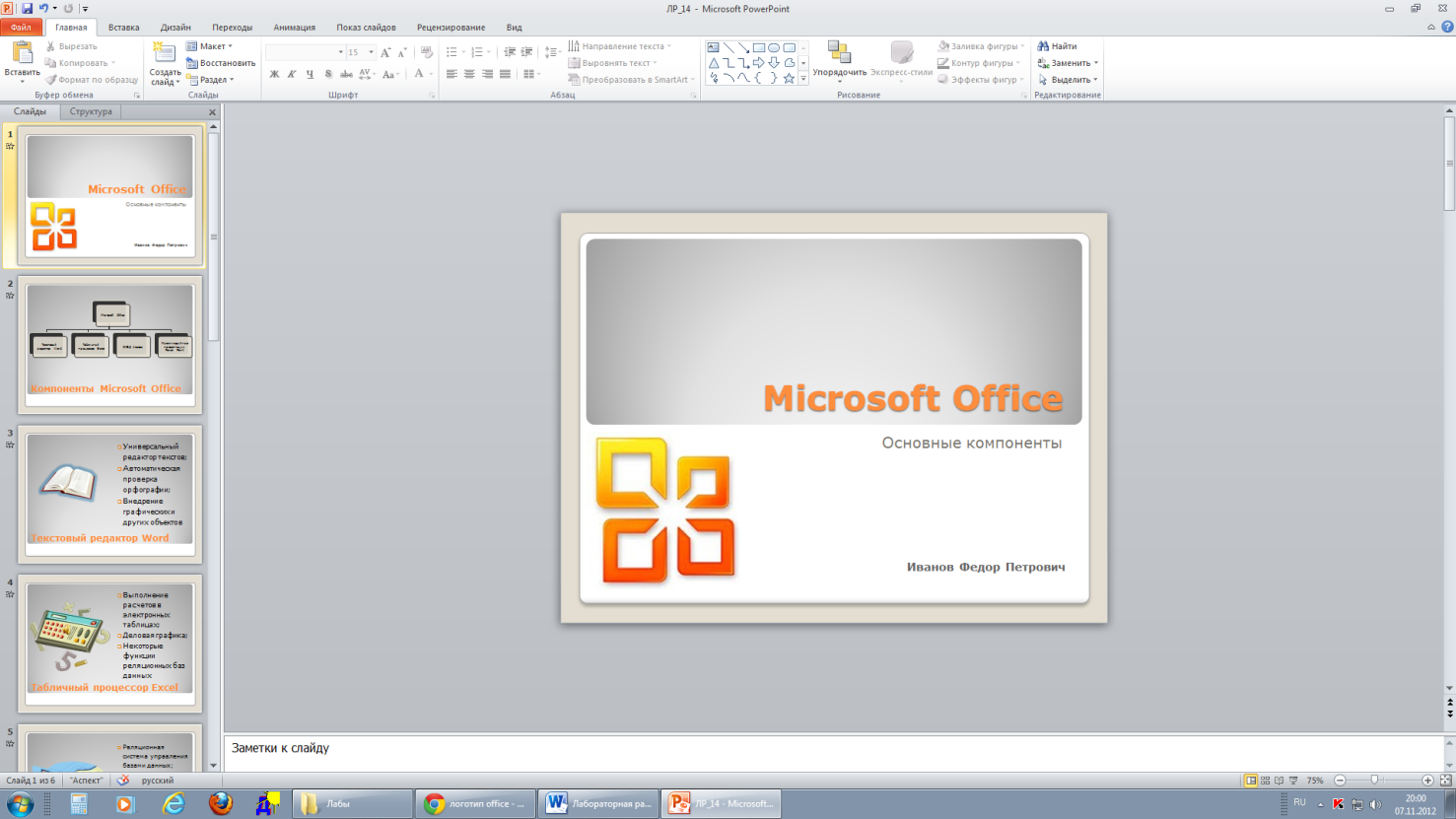Open the Рецензирование tab

coord(451,28)
